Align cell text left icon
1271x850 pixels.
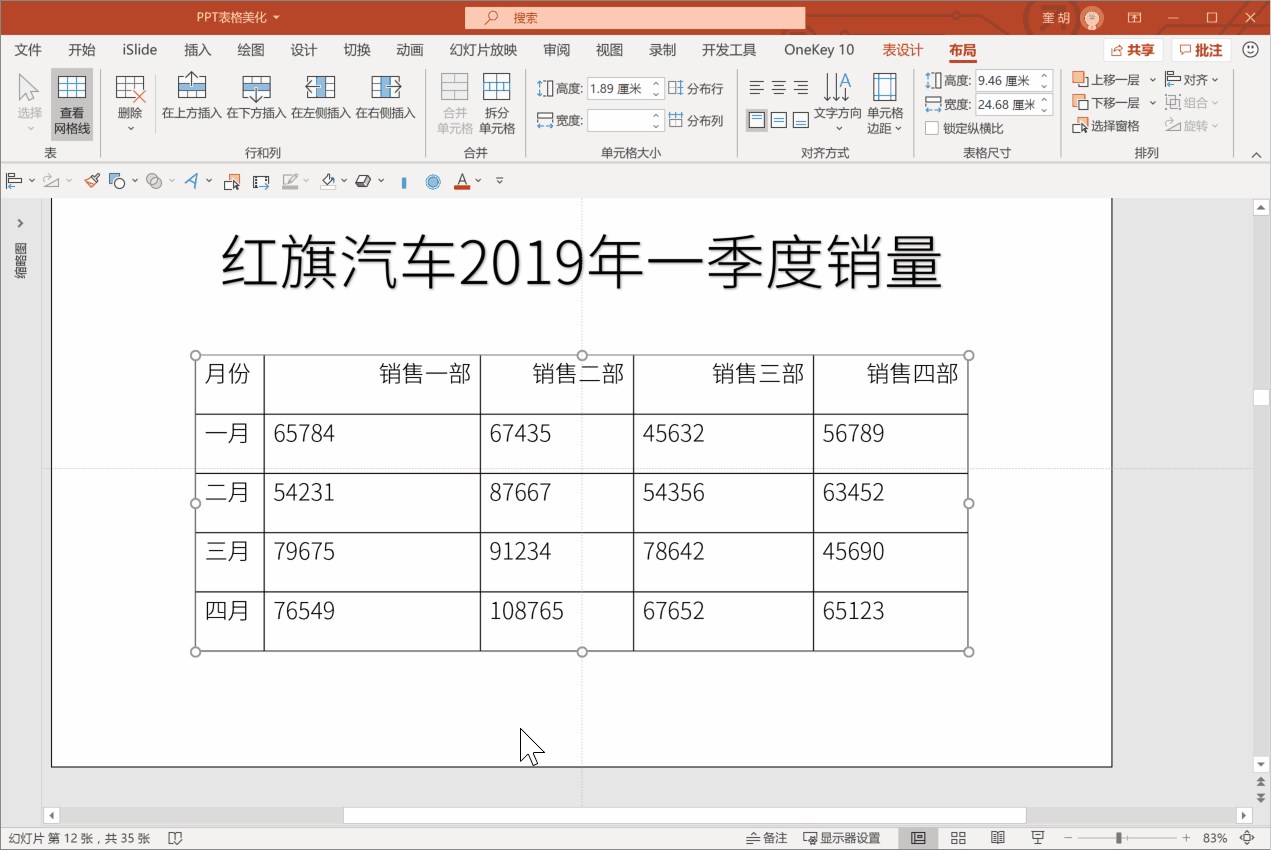click(x=757, y=88)
